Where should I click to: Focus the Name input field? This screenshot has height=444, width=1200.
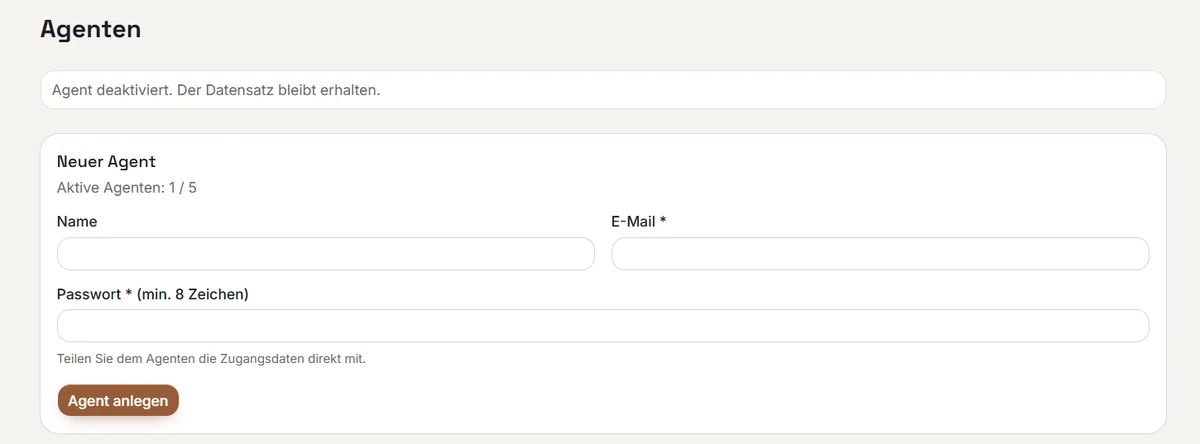(326, 254)
